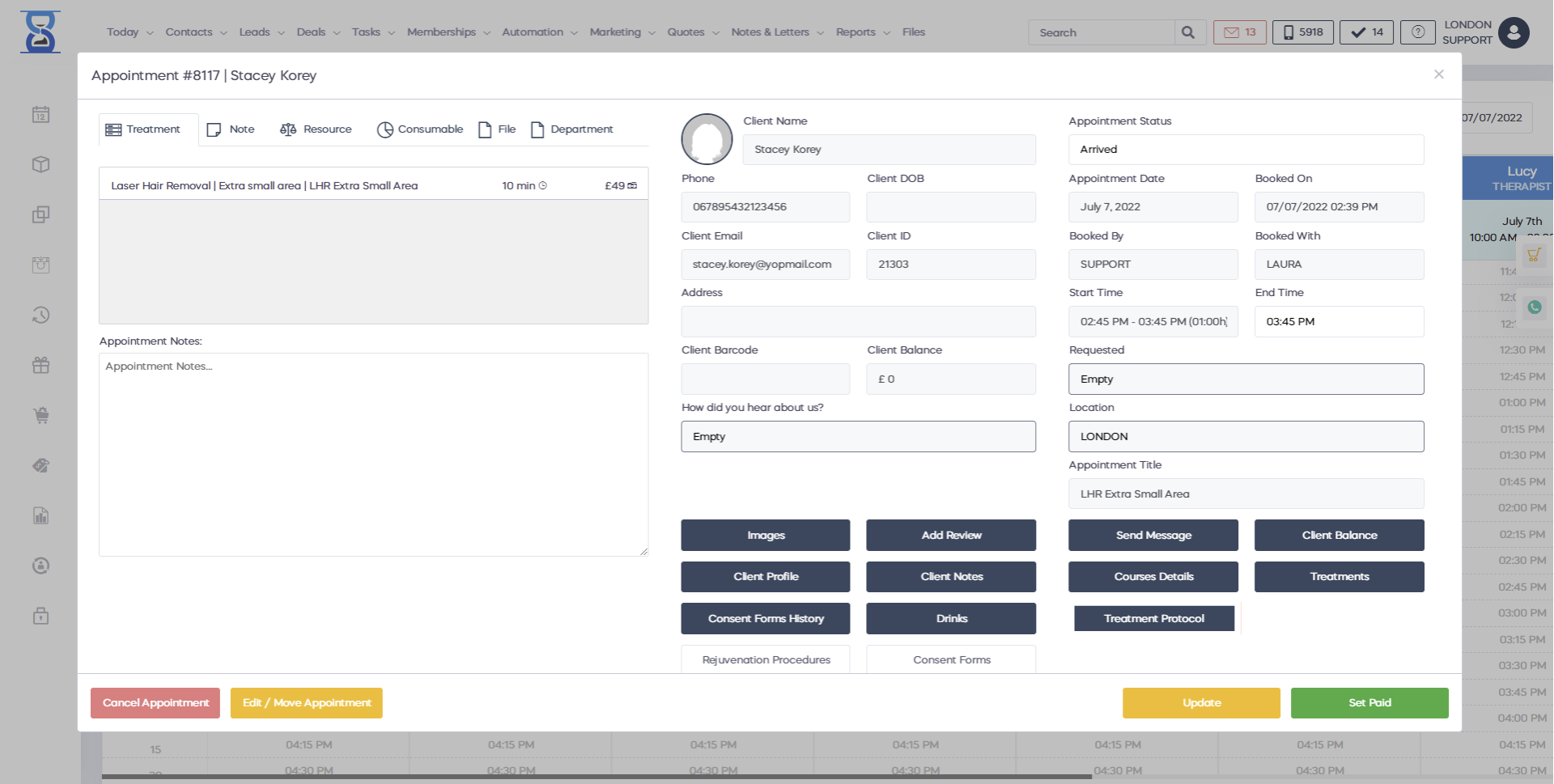Open the London Support user avatar
1554x784 pixels.
[1513, 33]
